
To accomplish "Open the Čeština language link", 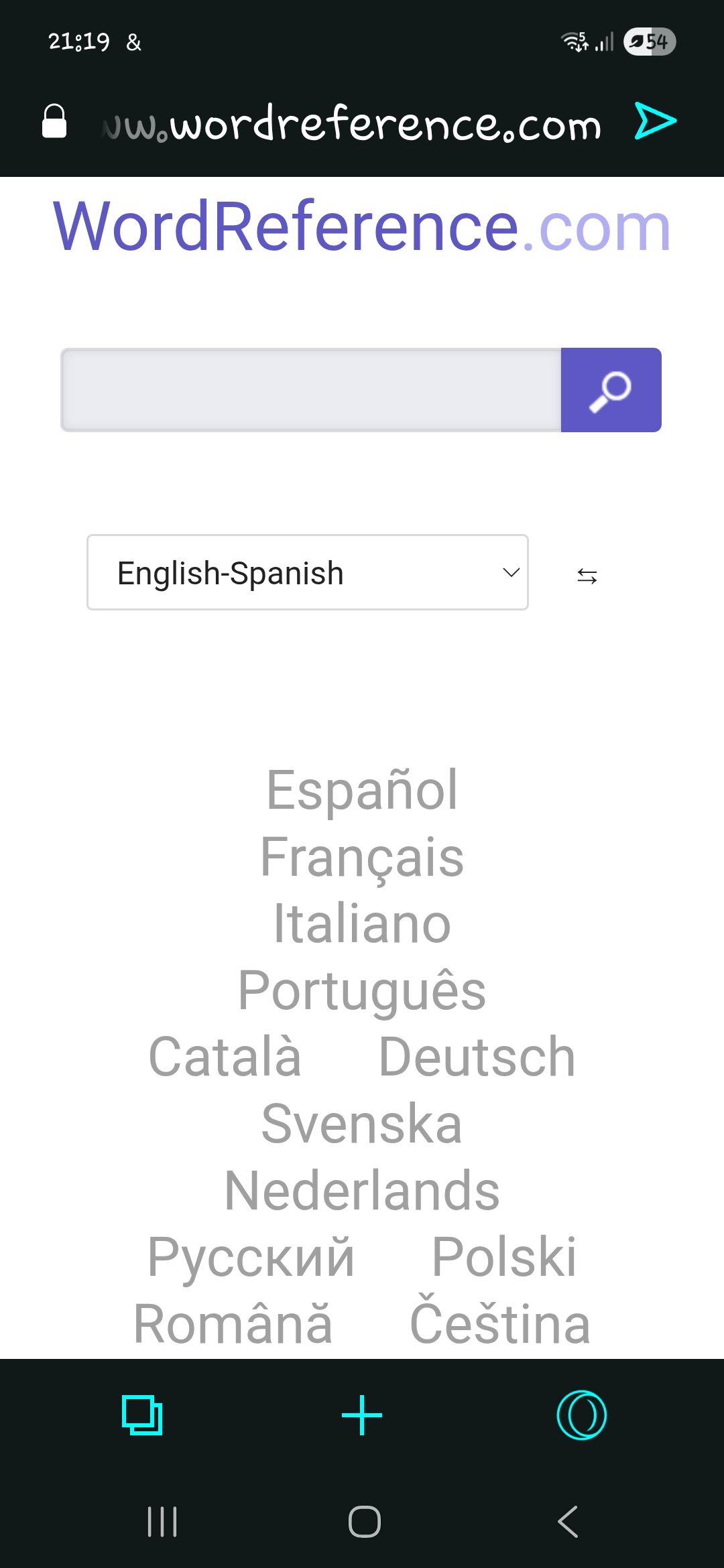I will coord(500,1323).
